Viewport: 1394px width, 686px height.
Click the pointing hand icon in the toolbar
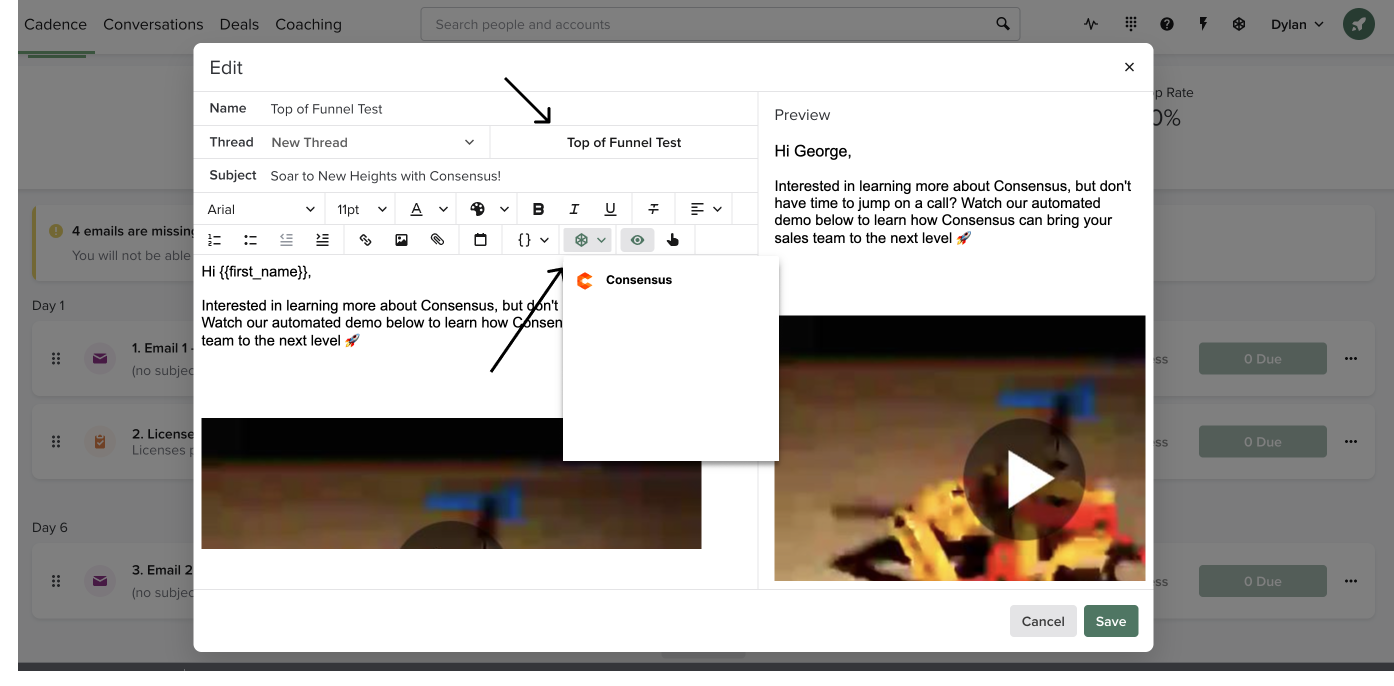pyautogui.click(x=673, y=240)
